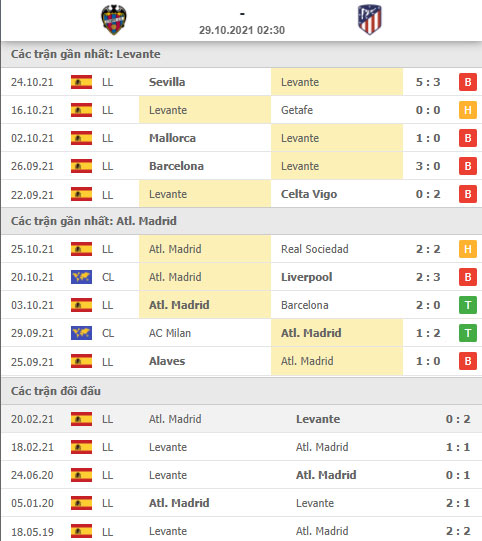Open the 20.02.21 Atl. Madrid vs Levante row
This screenshot has width=482, height=541.
(242, 419)
